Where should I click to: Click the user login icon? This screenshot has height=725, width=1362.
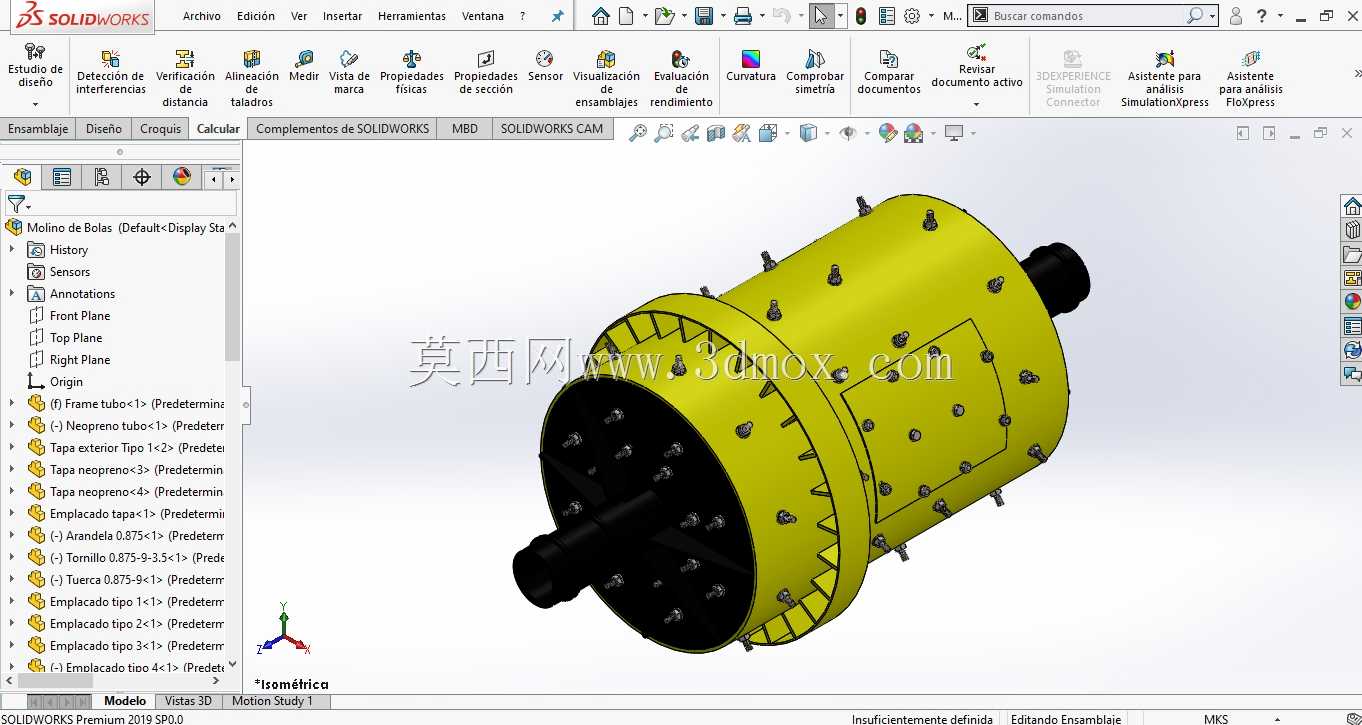click(x=1236, y=16)
